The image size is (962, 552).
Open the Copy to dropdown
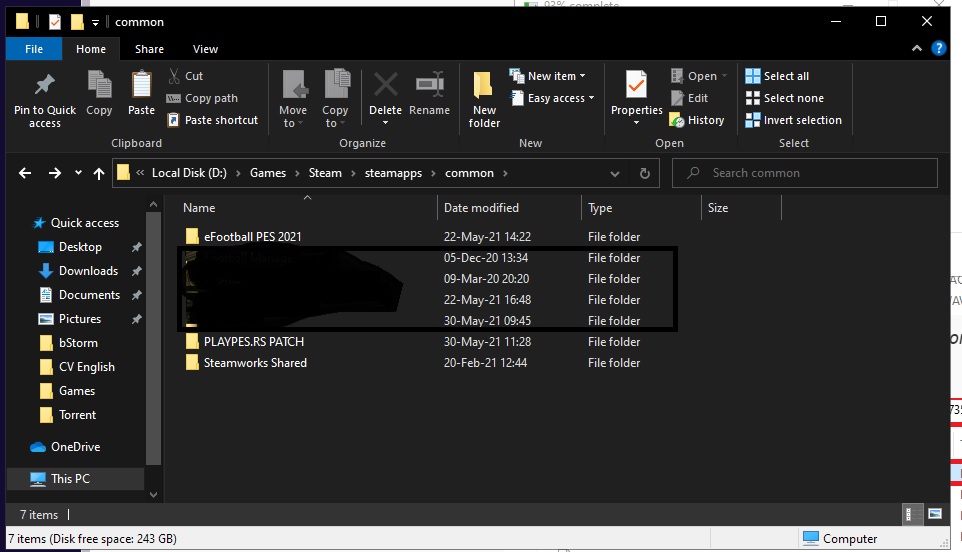coord(335,99)
